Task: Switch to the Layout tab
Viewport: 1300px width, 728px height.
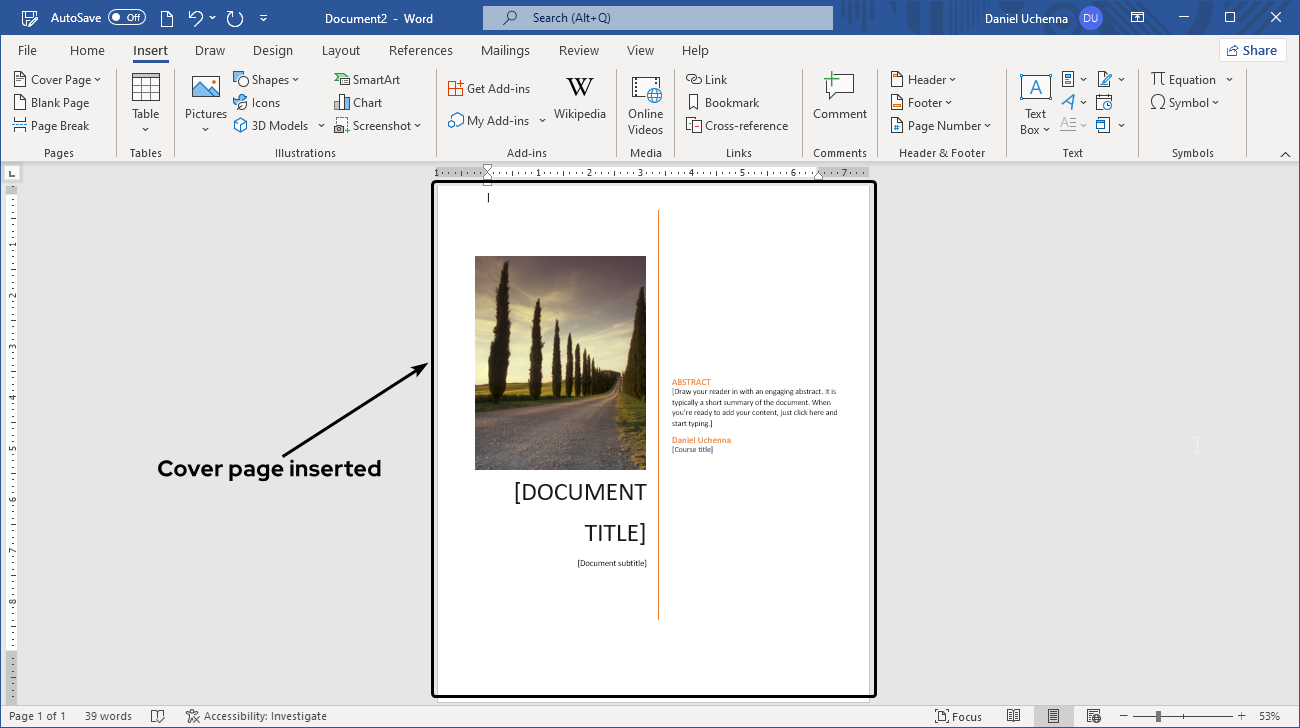Action: 340,51
